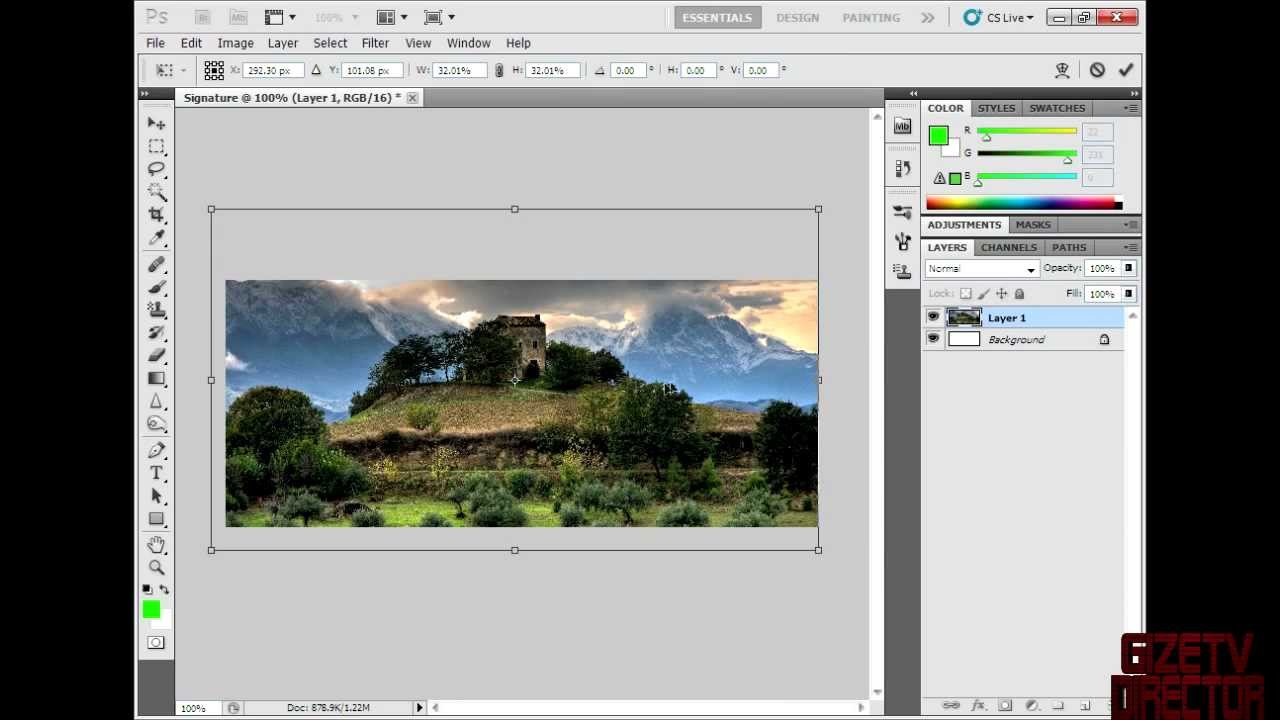This screenshot has height=720, width=1280.
Task: Select the Crop tool
Action: tap(156, 215)
